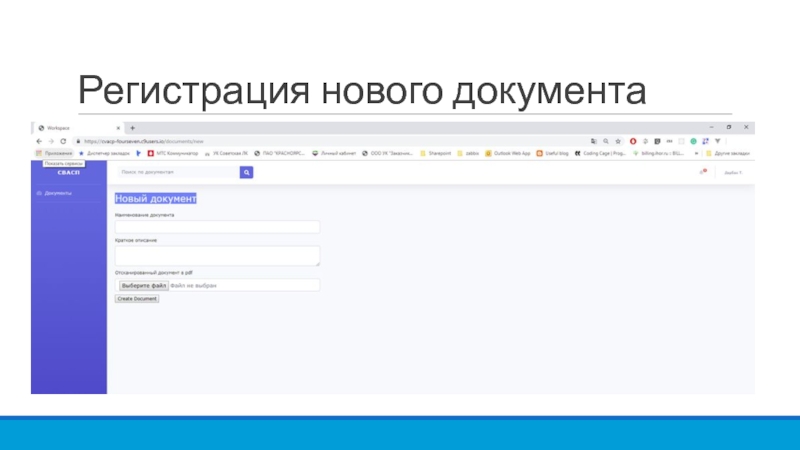Screen dimensions: 800x450
Task: Go back with browser back arrow
Action: pos(39,141)
